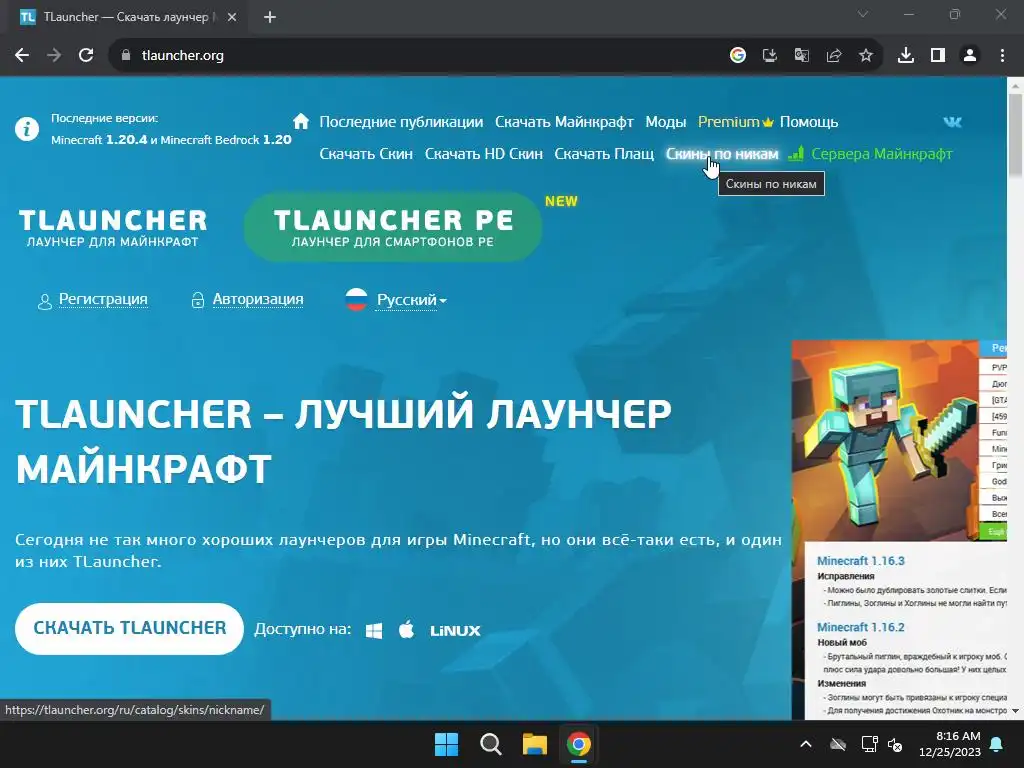Click the TLAUNCHER logo

click(x=112, y=228)
